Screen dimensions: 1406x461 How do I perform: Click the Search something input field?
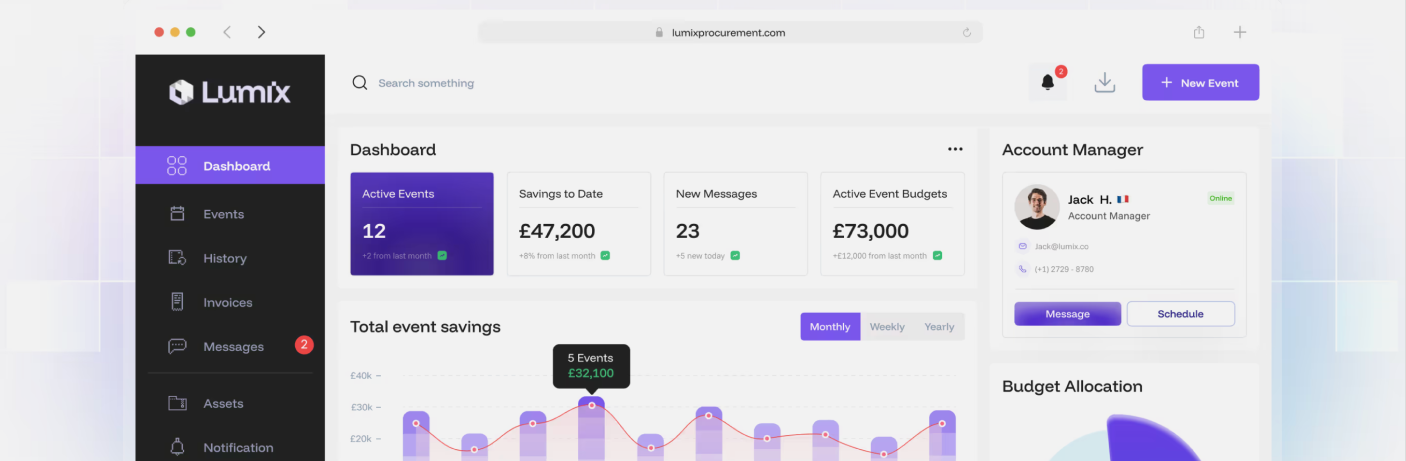[x=425, y=83]
